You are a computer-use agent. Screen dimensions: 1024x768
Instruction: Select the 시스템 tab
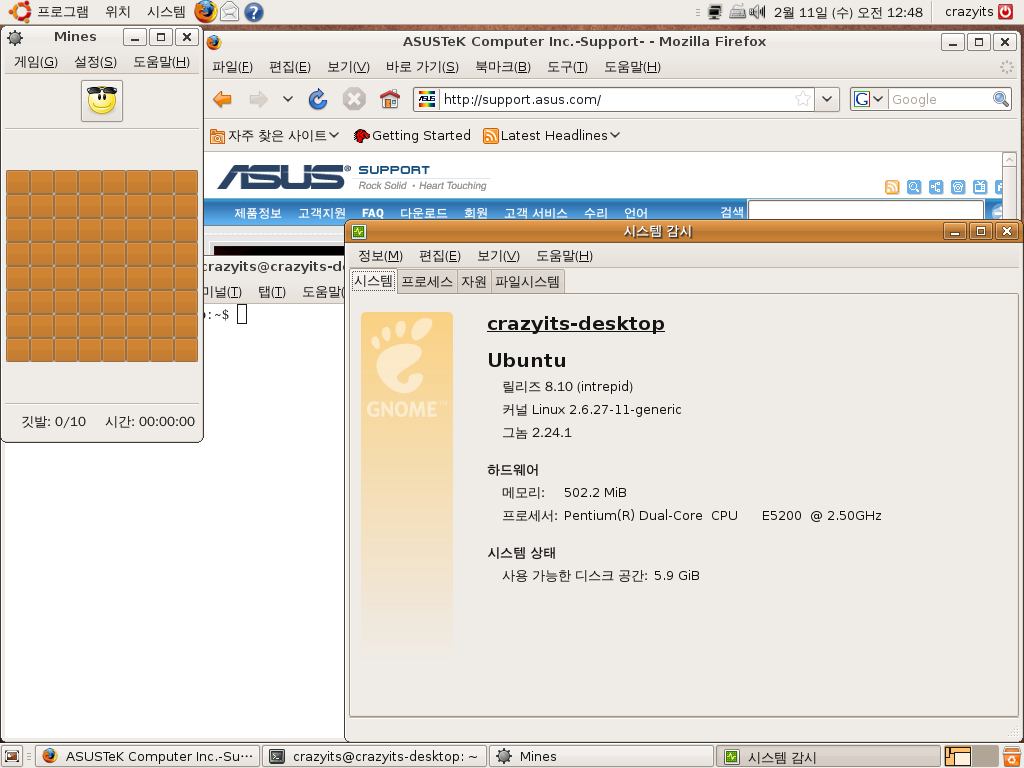tap(373, 281)
